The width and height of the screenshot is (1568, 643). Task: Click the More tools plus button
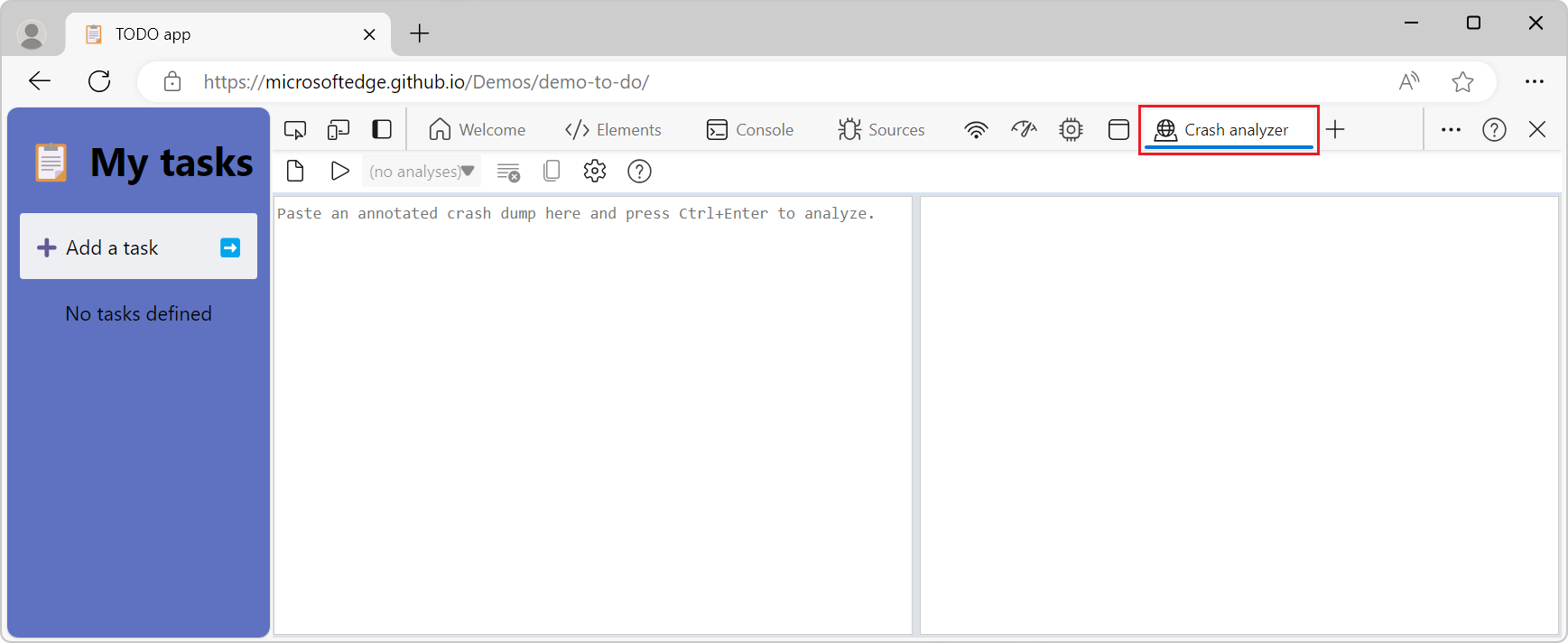[x=1336, y=130]
